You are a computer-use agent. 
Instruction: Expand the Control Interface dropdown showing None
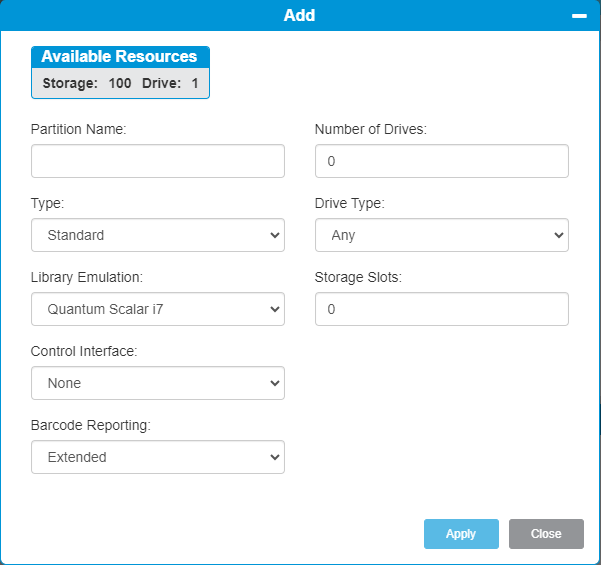pyautogui.click(x=158, y=383)
